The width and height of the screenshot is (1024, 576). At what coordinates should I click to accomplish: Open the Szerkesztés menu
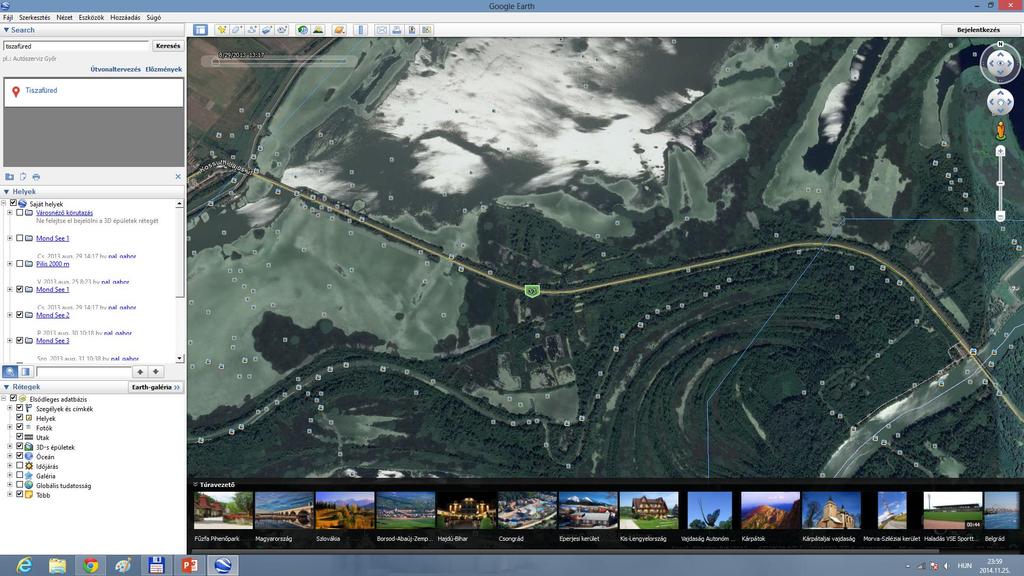point(35,18)
